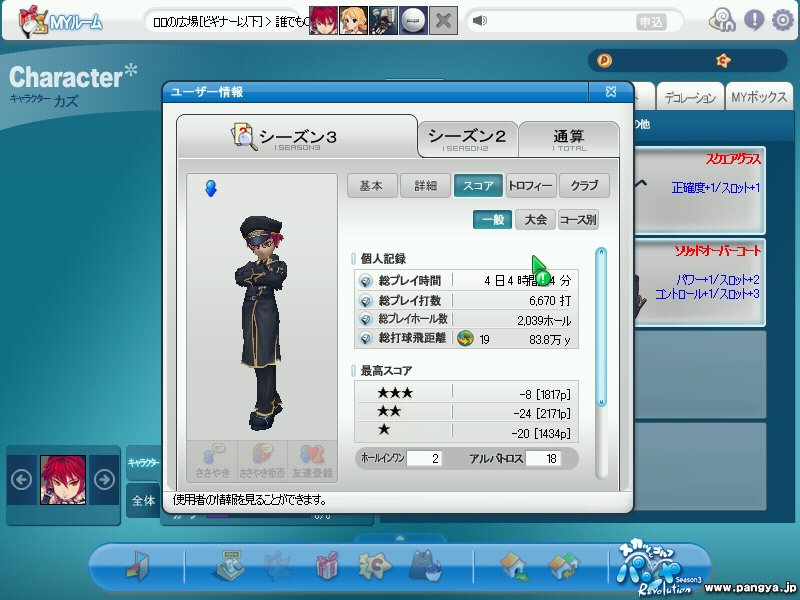Click the 総プレイ打数 6,670 打 value
Image resolution: width=800 pixels, height=600 pixels.
pos(550,301)
